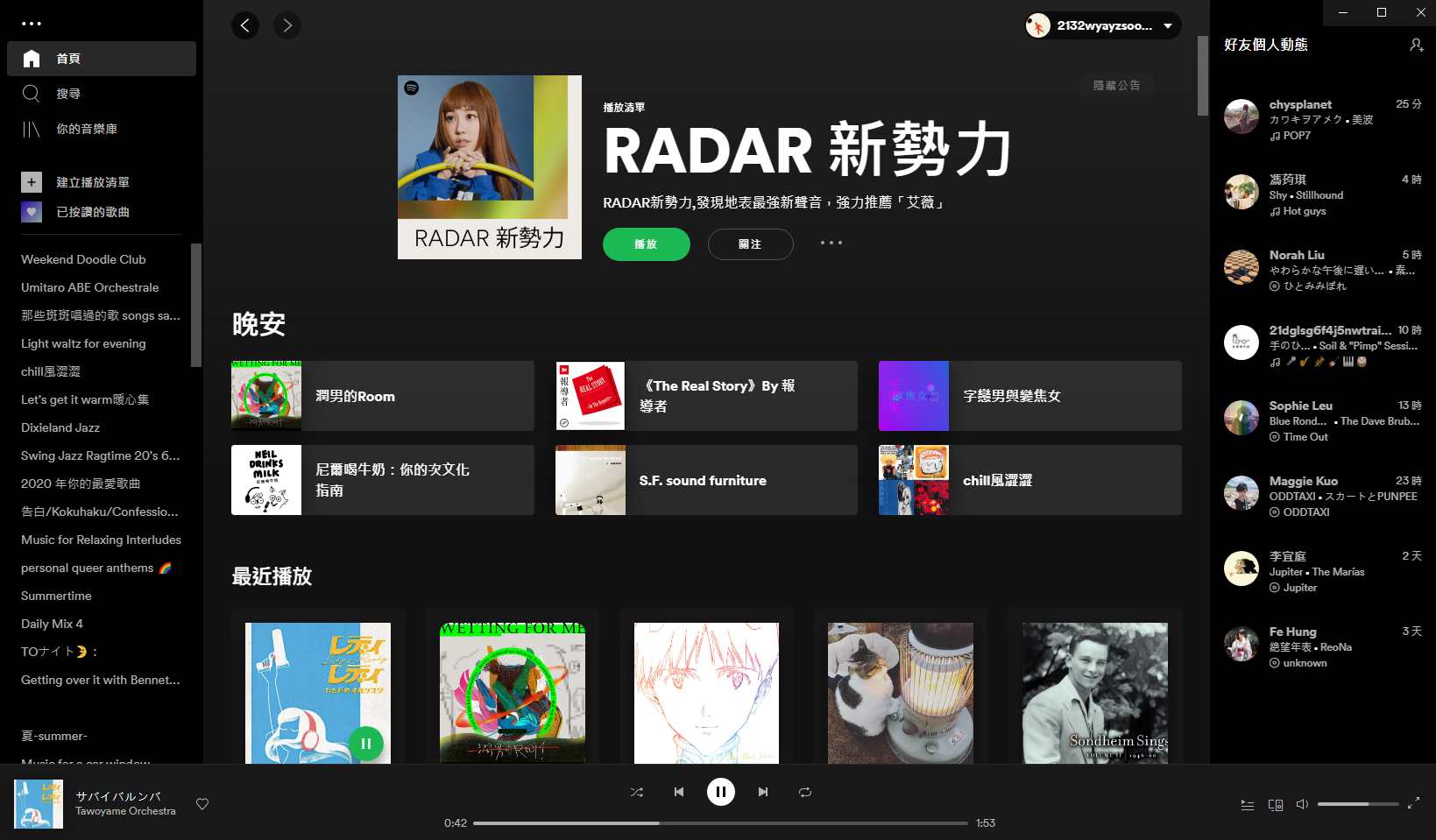Open Maggie Kuo's avatar
The width and height of the screenshot is (1436, 840).
(x=1241, y=493)
